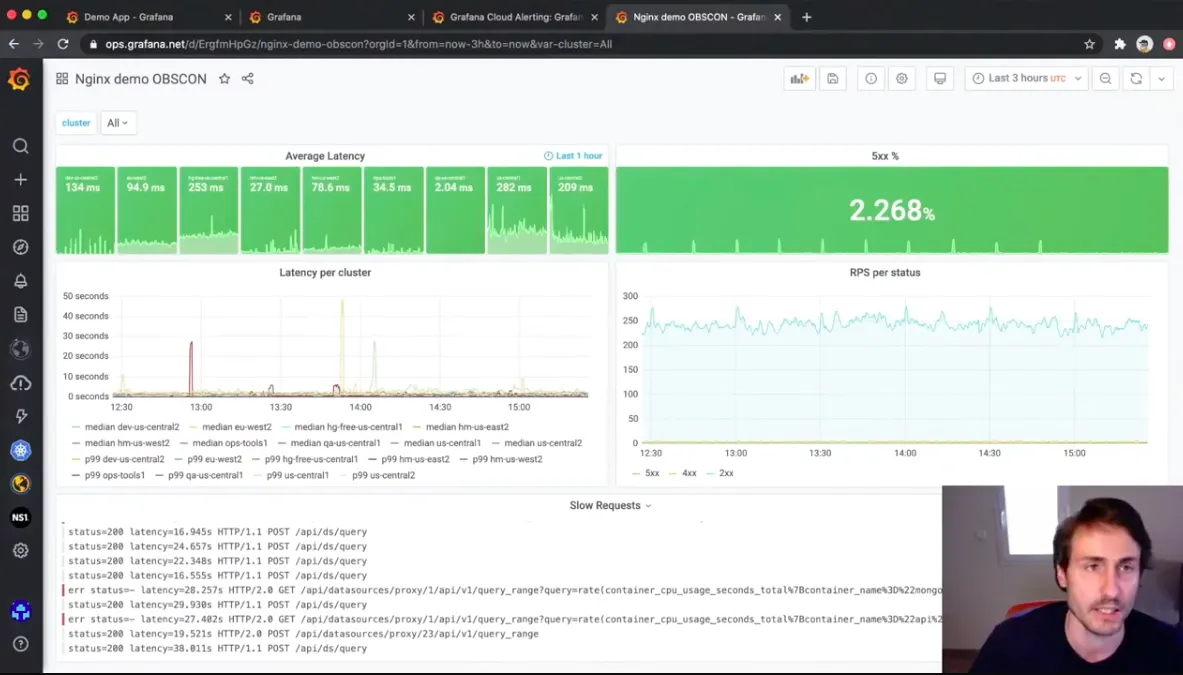The width and height of the screenshot is (1183, 675).
Task: Open the Kubernetes wheel icon in sidebar
Action: point(20,450)
